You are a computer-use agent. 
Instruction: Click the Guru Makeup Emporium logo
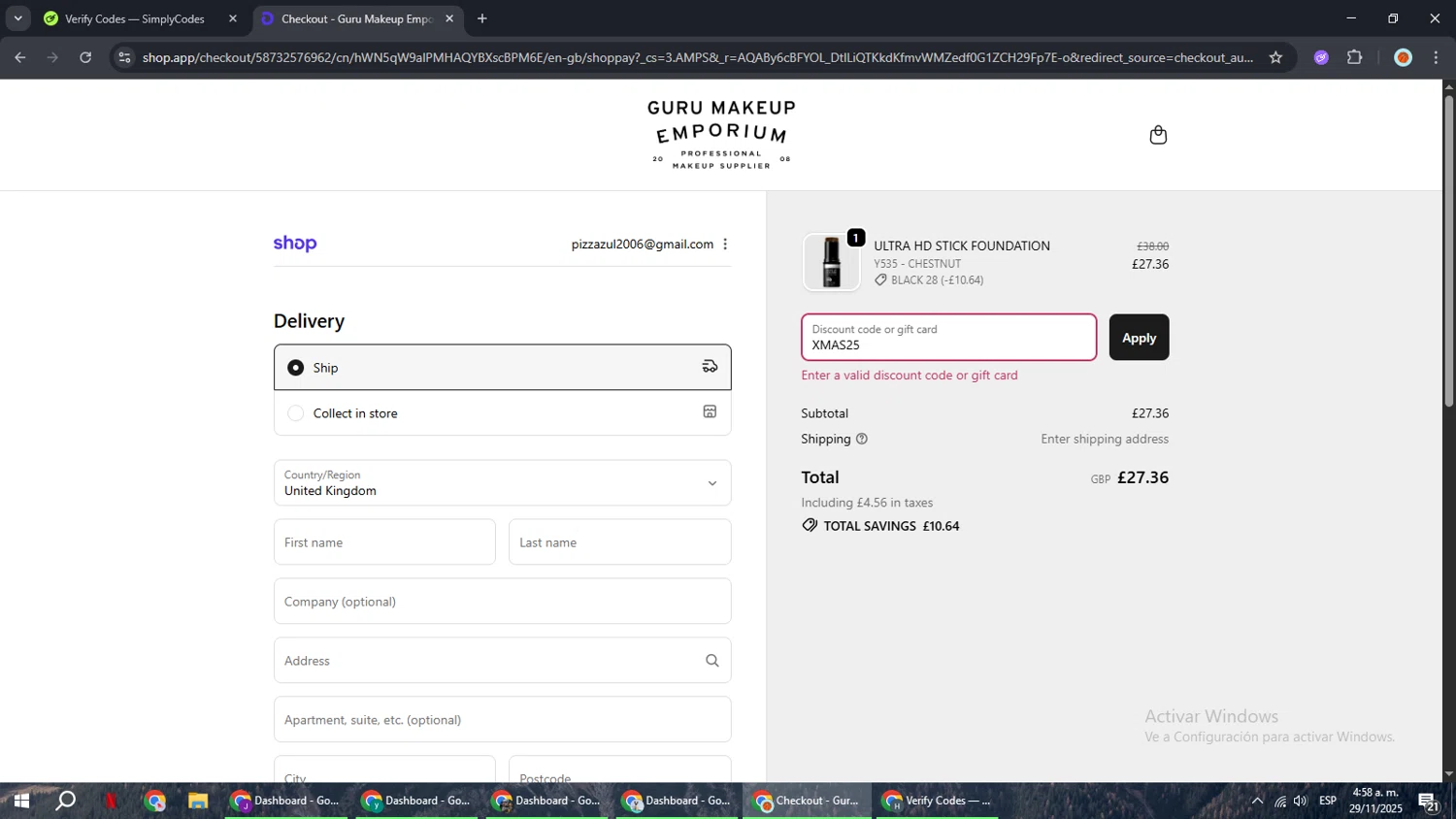[x=721, y=135]
